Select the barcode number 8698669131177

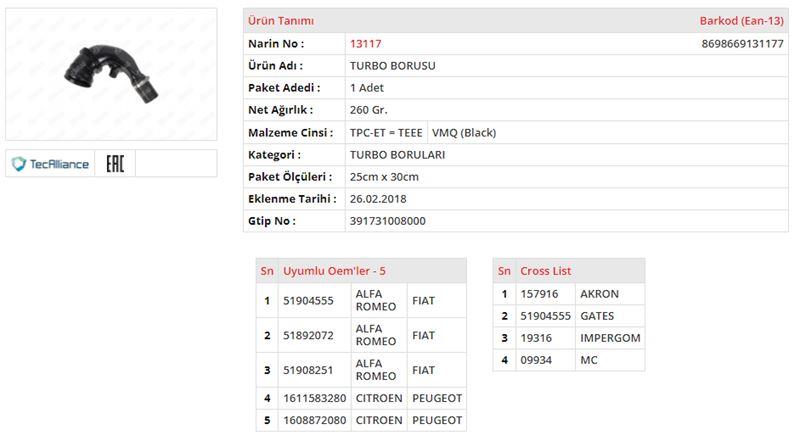coord(742,44)
